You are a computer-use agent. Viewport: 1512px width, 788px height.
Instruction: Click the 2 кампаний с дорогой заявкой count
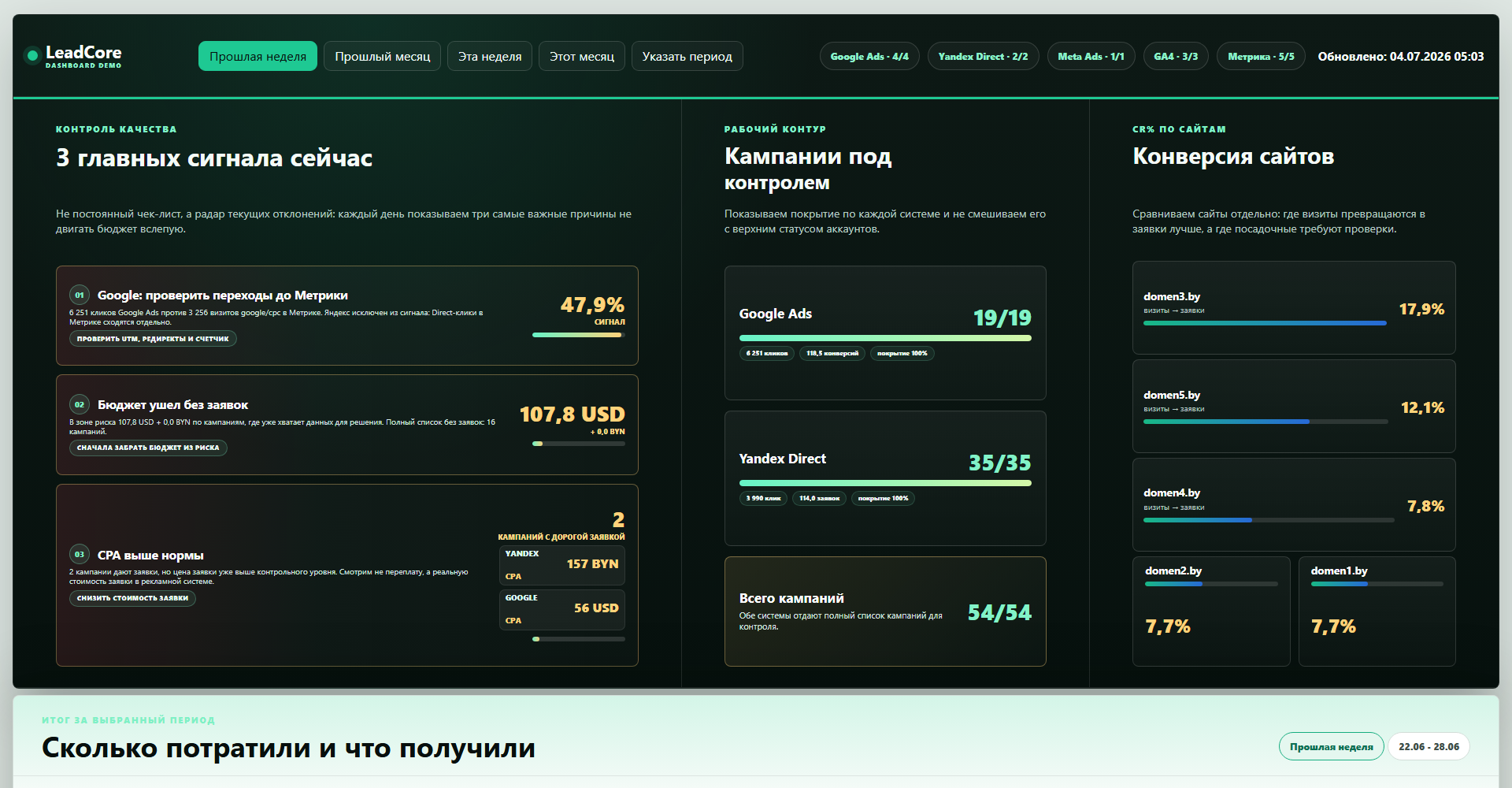pyautogui.click(x=618, y=519)
